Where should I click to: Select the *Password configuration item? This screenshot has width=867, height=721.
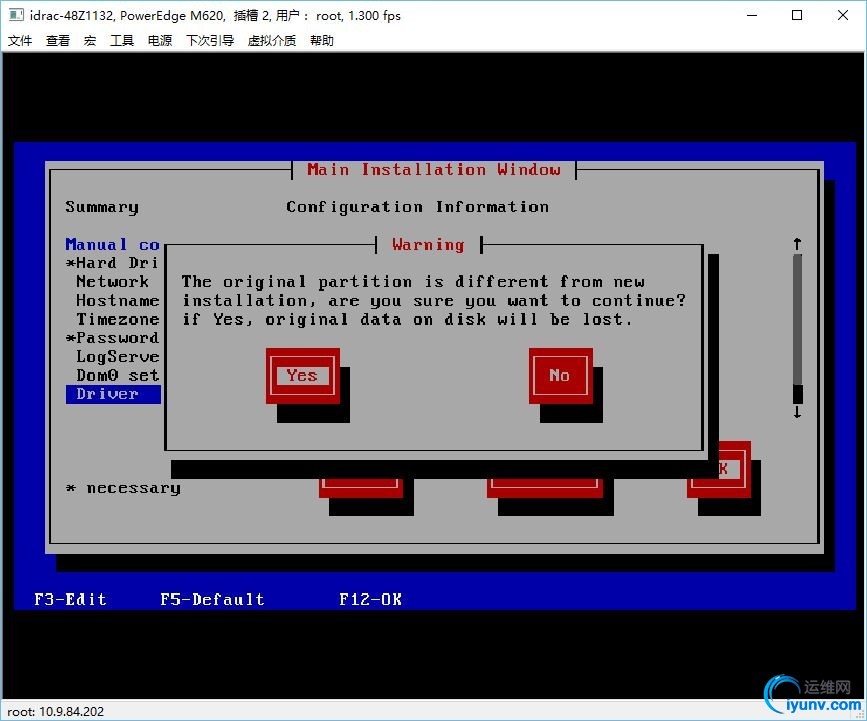pos(112,338)
